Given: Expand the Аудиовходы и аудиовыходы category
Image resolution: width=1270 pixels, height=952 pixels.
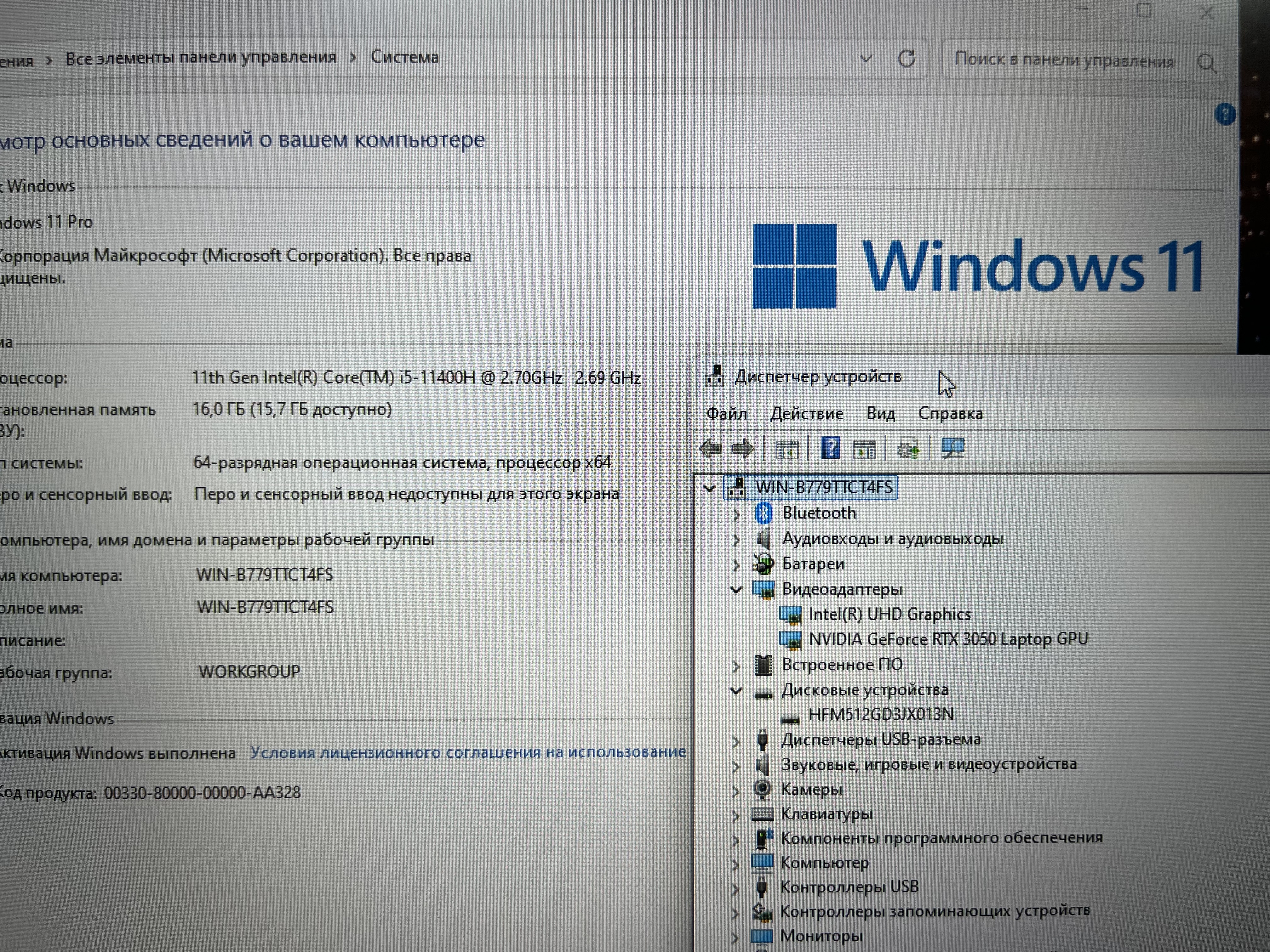Looking at the screenshot, I should (737, 539).
